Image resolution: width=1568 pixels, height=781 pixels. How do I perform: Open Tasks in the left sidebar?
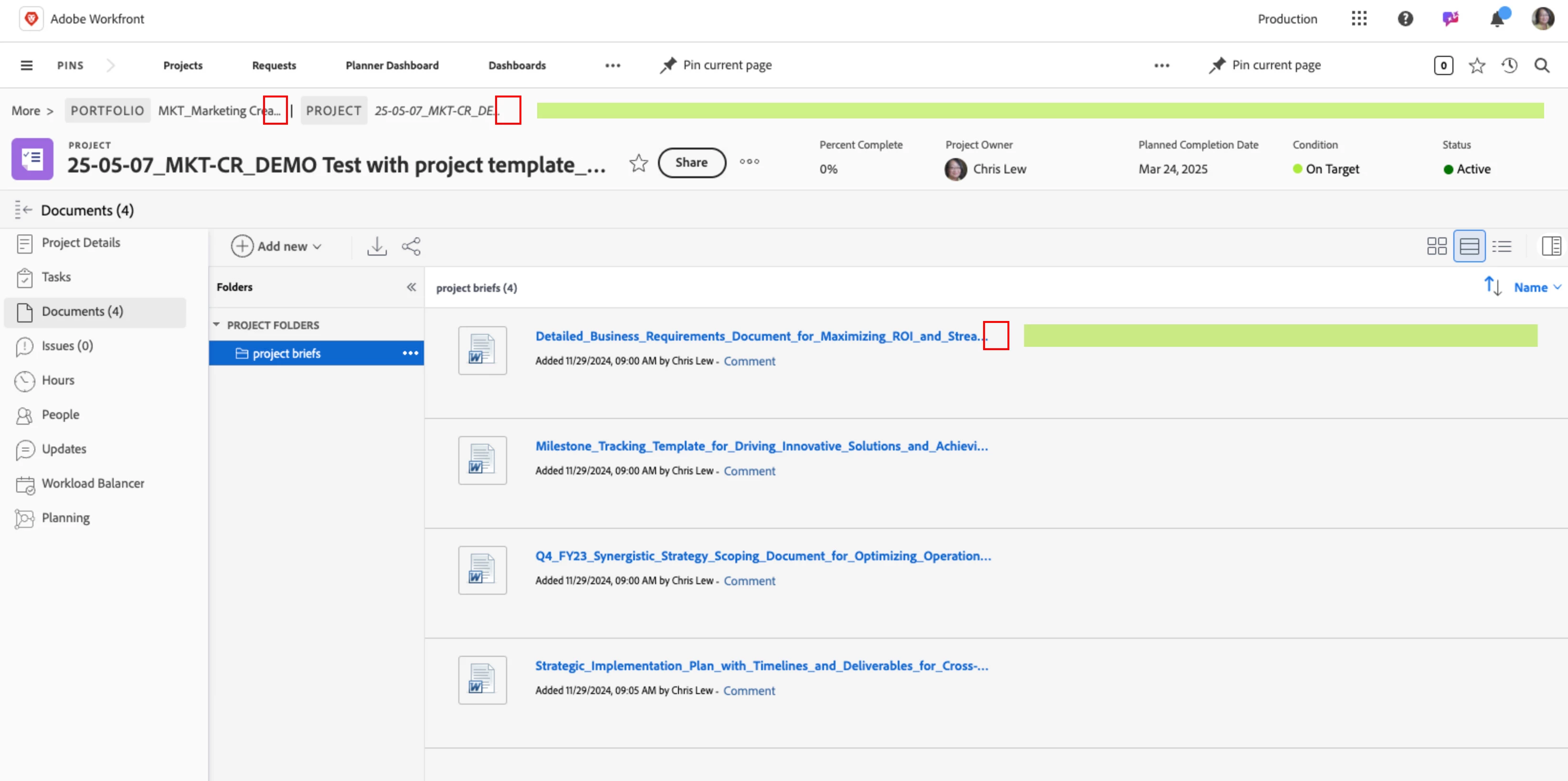(x=56, y=277)
